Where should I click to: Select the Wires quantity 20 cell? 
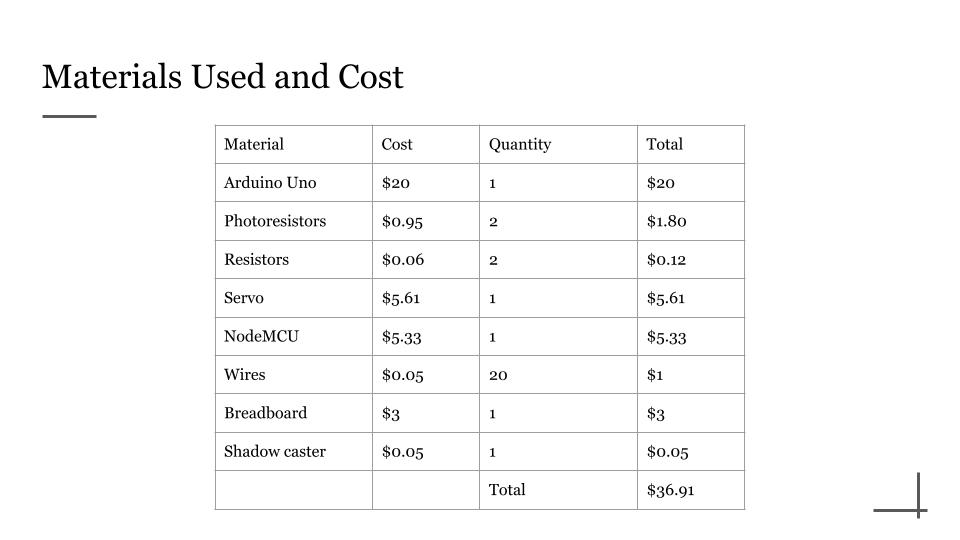pyautogui.click(x=558, y=375)
